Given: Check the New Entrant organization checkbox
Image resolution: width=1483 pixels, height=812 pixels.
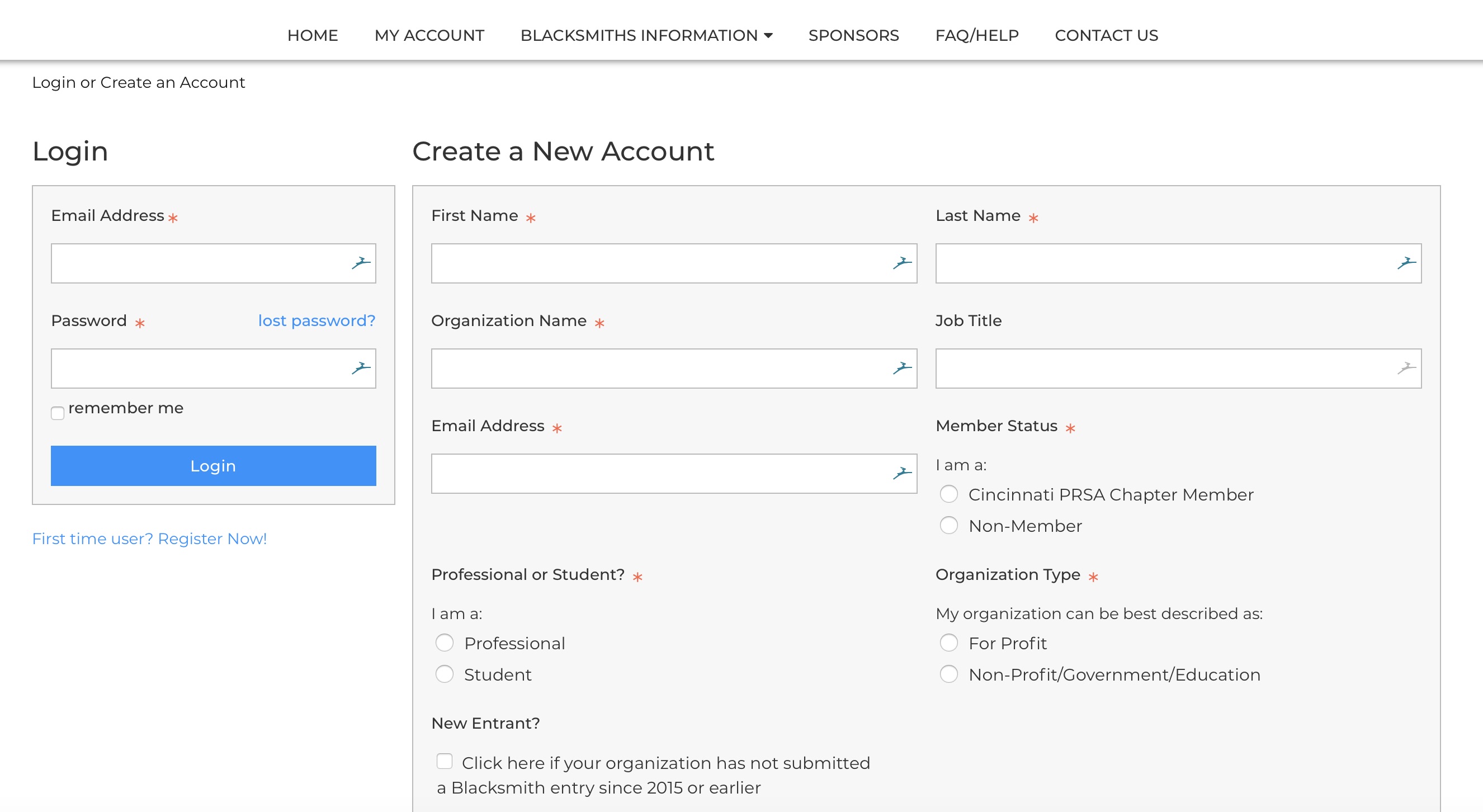Looking at the screenshot, I should tap(445, 761).
